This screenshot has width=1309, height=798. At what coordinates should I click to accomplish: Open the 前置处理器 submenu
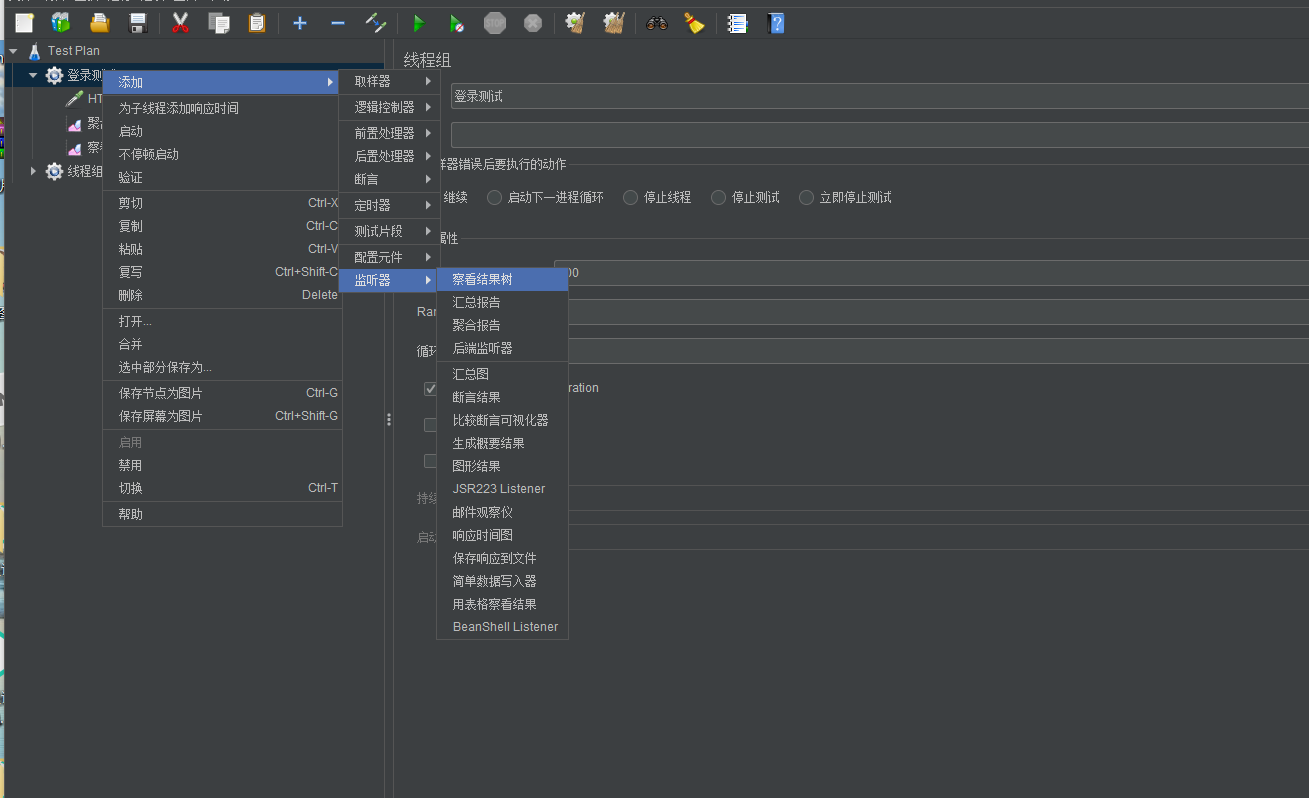click(390, 133)
